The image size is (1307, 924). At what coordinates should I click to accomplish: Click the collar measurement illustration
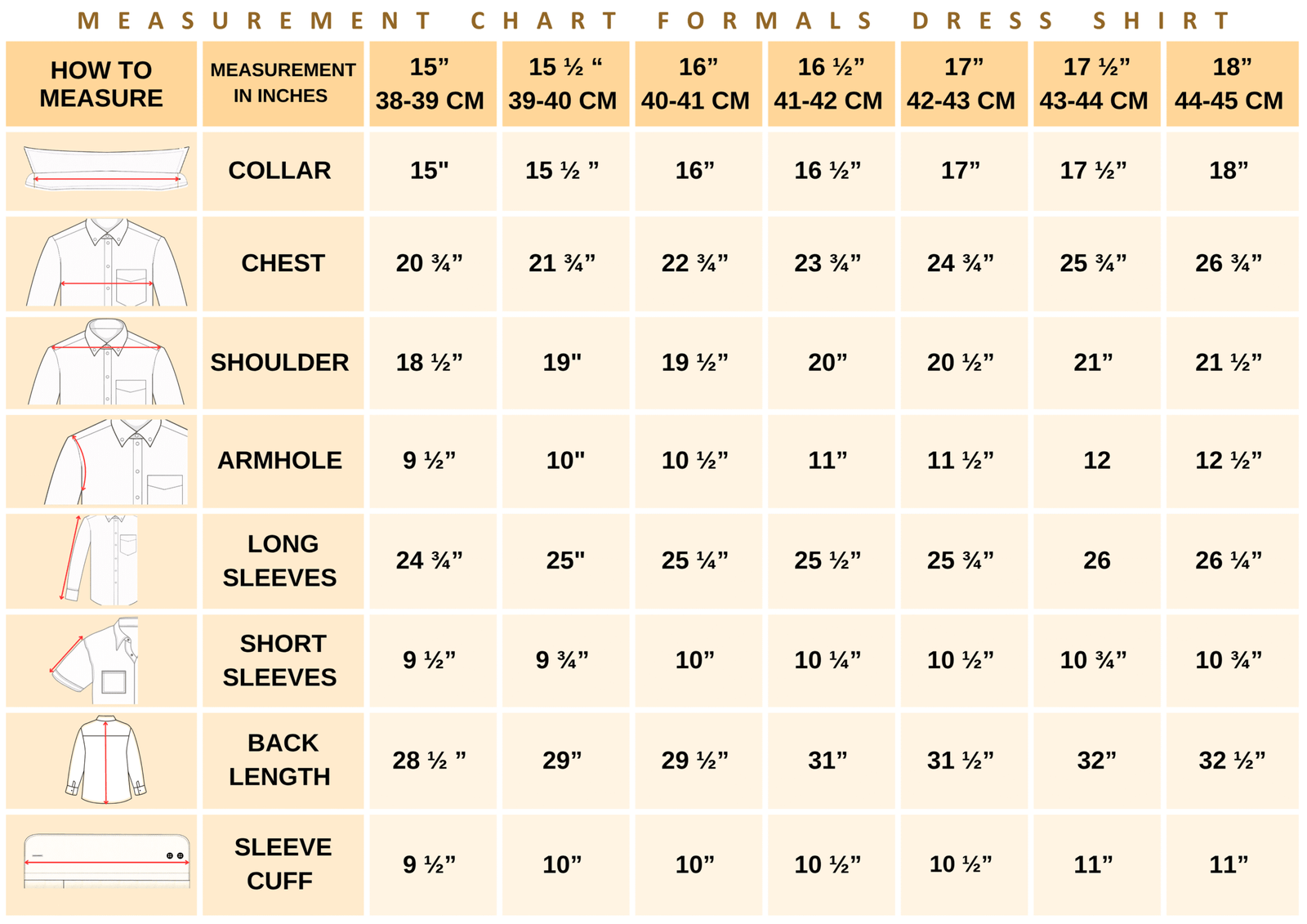coord(106,169)
